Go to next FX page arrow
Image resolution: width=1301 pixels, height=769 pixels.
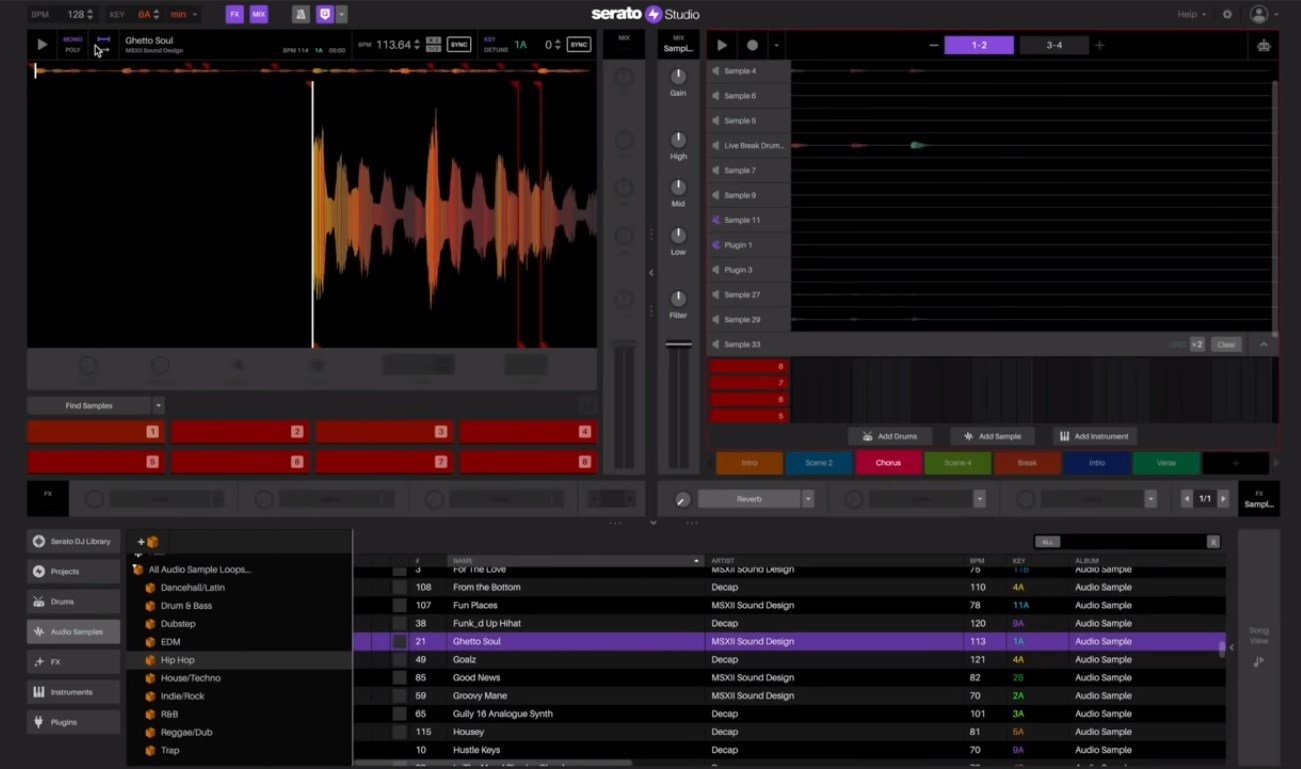coord(1223,498)
